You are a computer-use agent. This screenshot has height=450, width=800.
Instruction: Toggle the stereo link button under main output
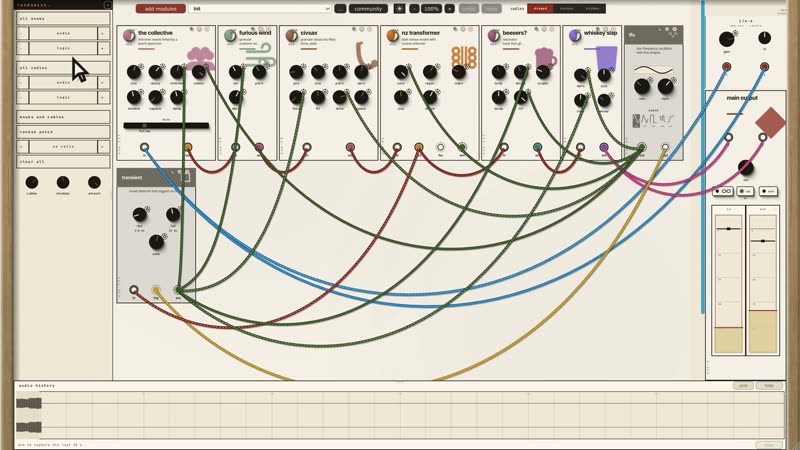723,191
